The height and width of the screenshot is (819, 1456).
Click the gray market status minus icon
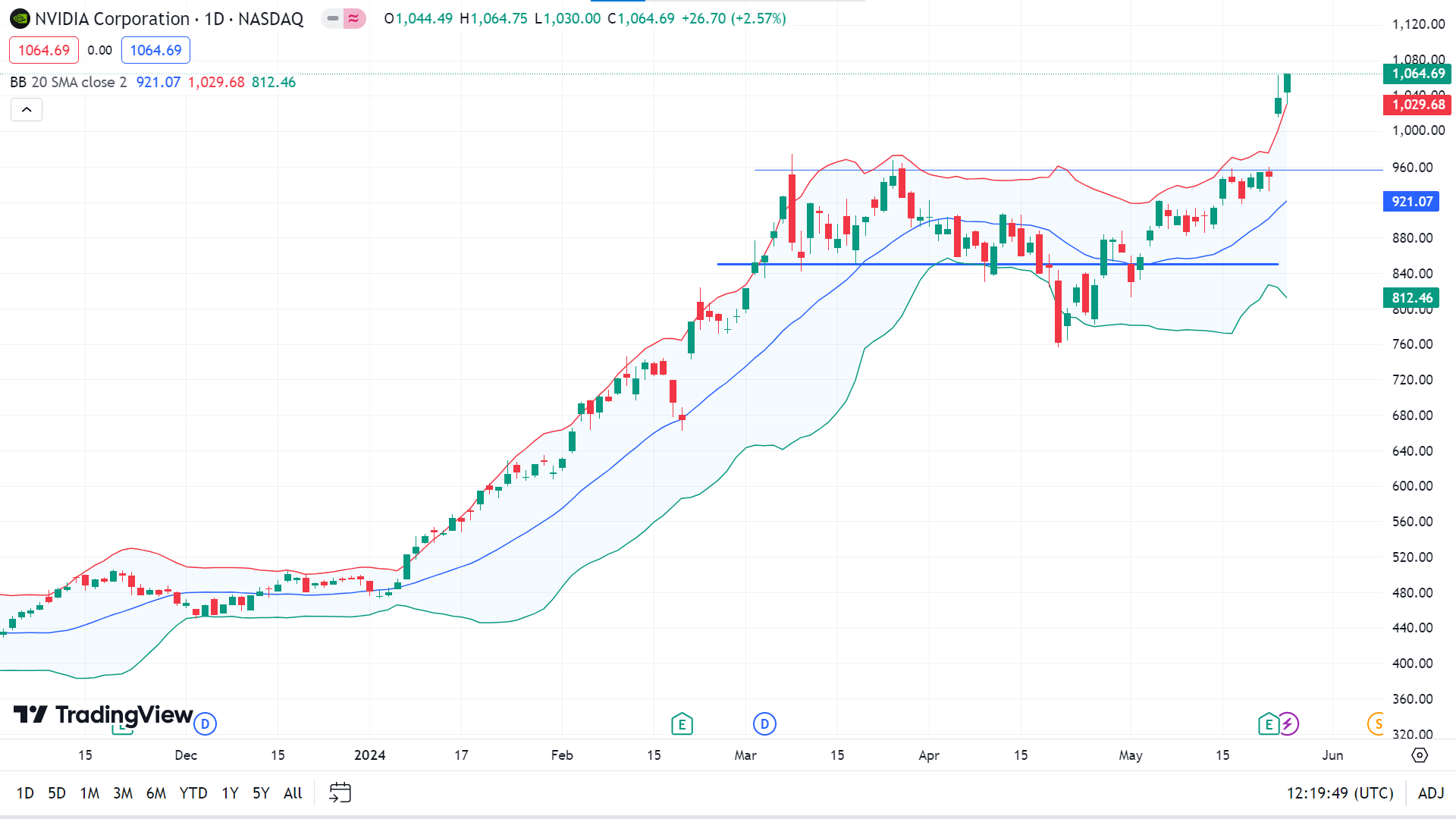click(332, 18)
